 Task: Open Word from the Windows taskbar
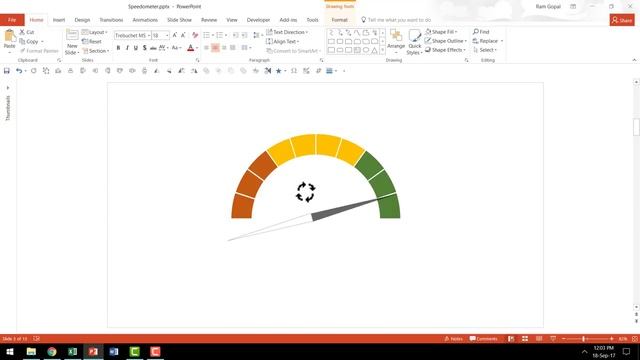click(x=114, y=351)
